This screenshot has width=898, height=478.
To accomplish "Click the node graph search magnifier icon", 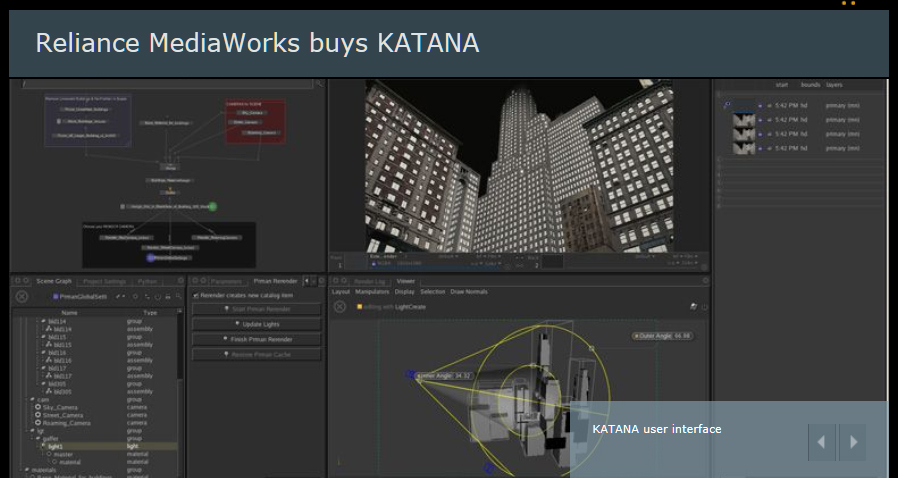I will (320, 84).
